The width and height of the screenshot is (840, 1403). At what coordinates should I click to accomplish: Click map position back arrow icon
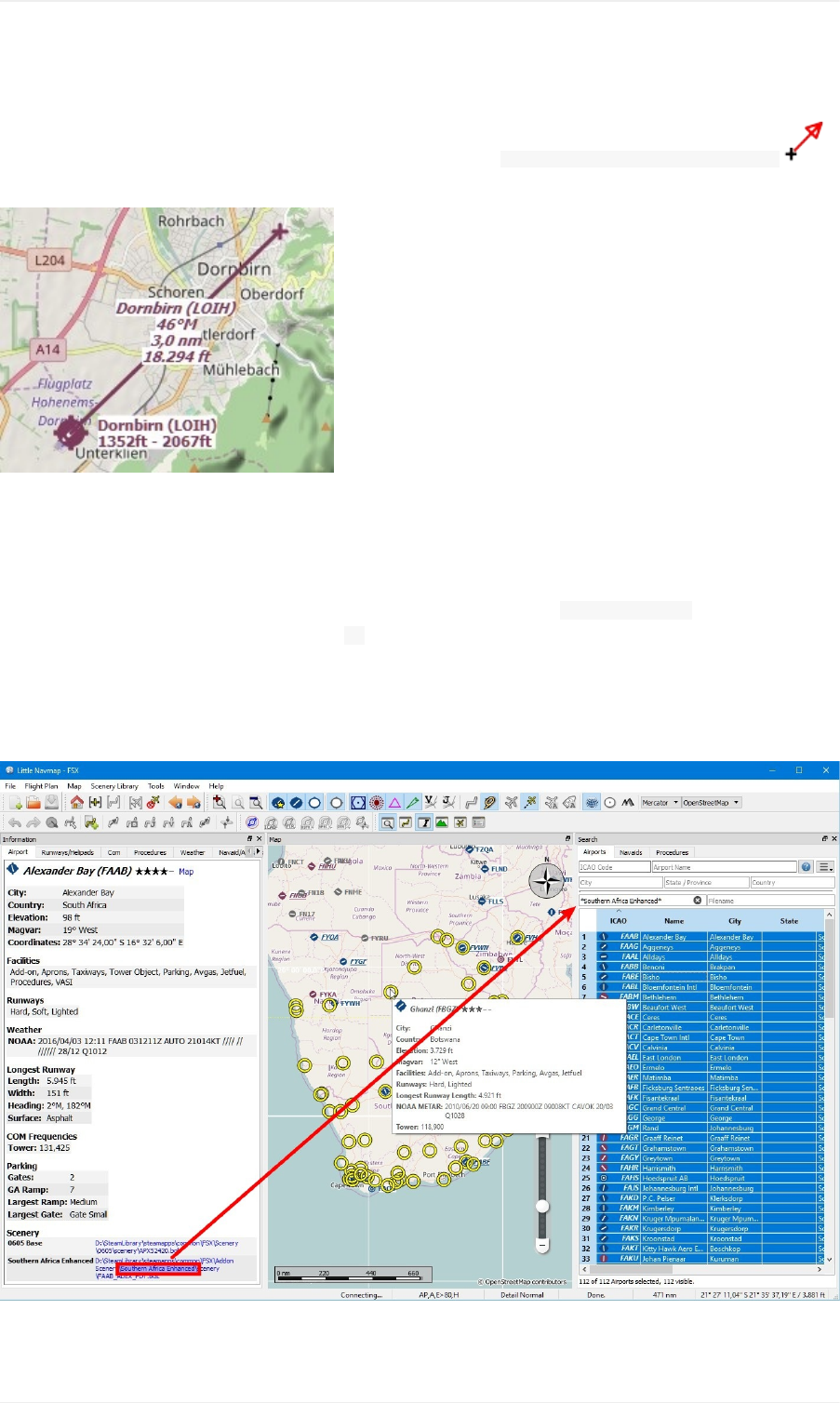pyautogui.click(x=175, y=802)
